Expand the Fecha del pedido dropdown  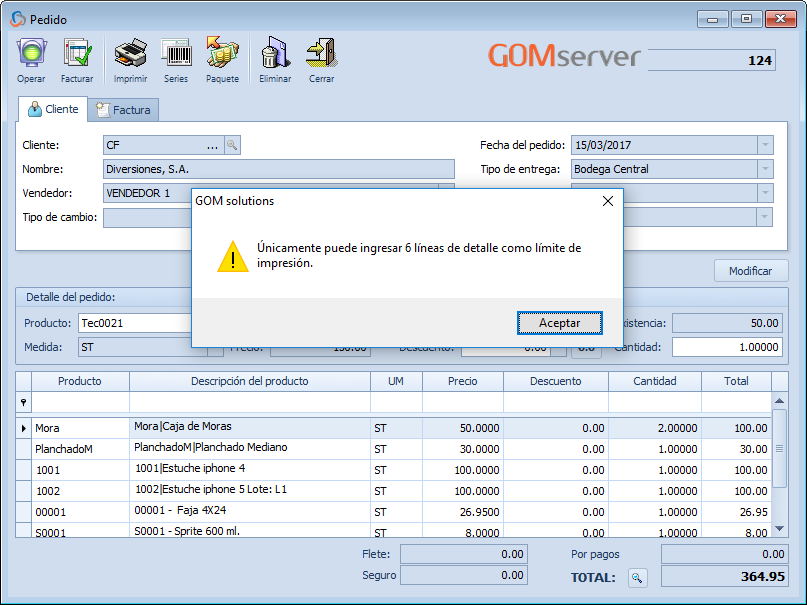tap(765, 145)
